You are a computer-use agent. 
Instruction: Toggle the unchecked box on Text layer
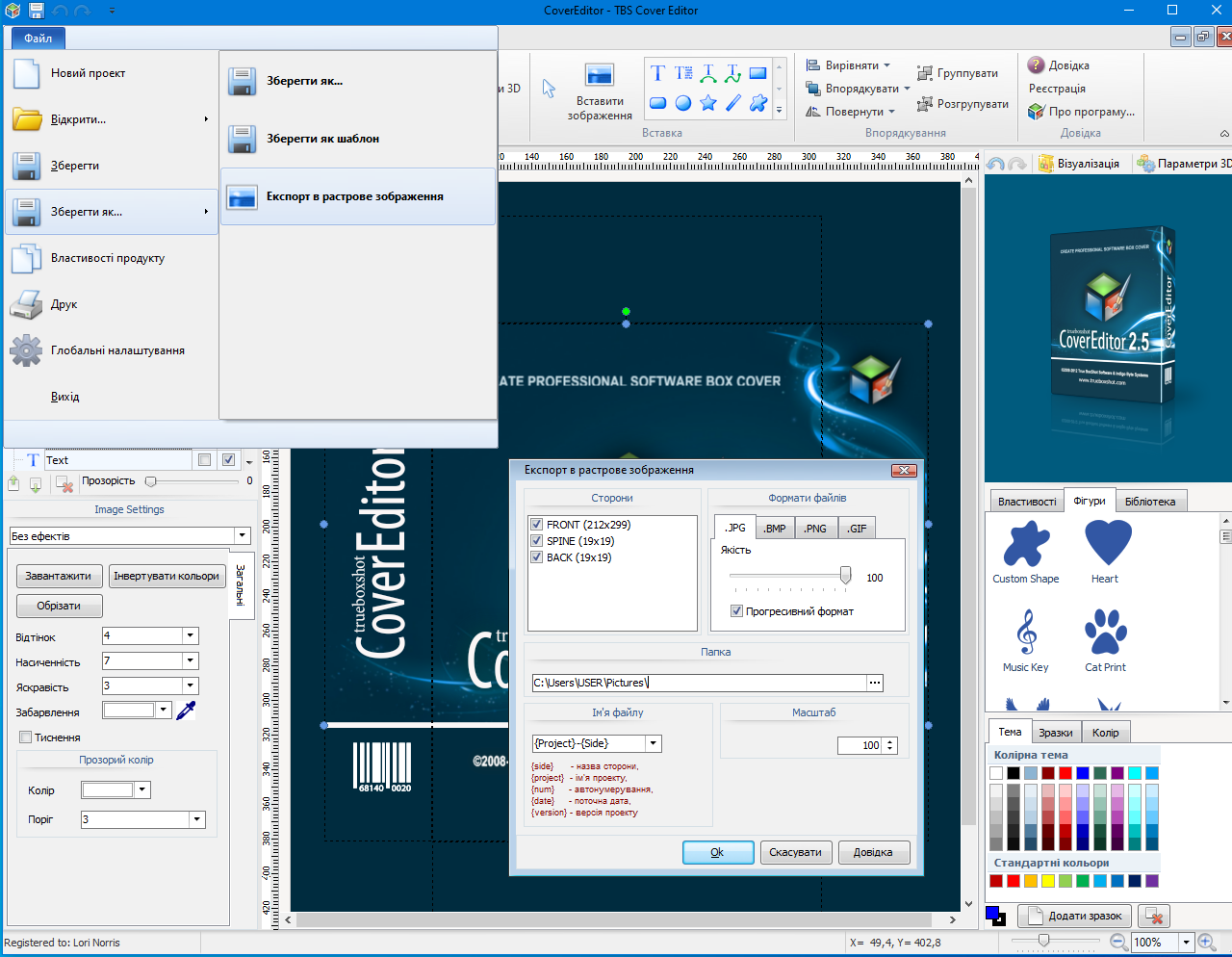pos(204,460)
